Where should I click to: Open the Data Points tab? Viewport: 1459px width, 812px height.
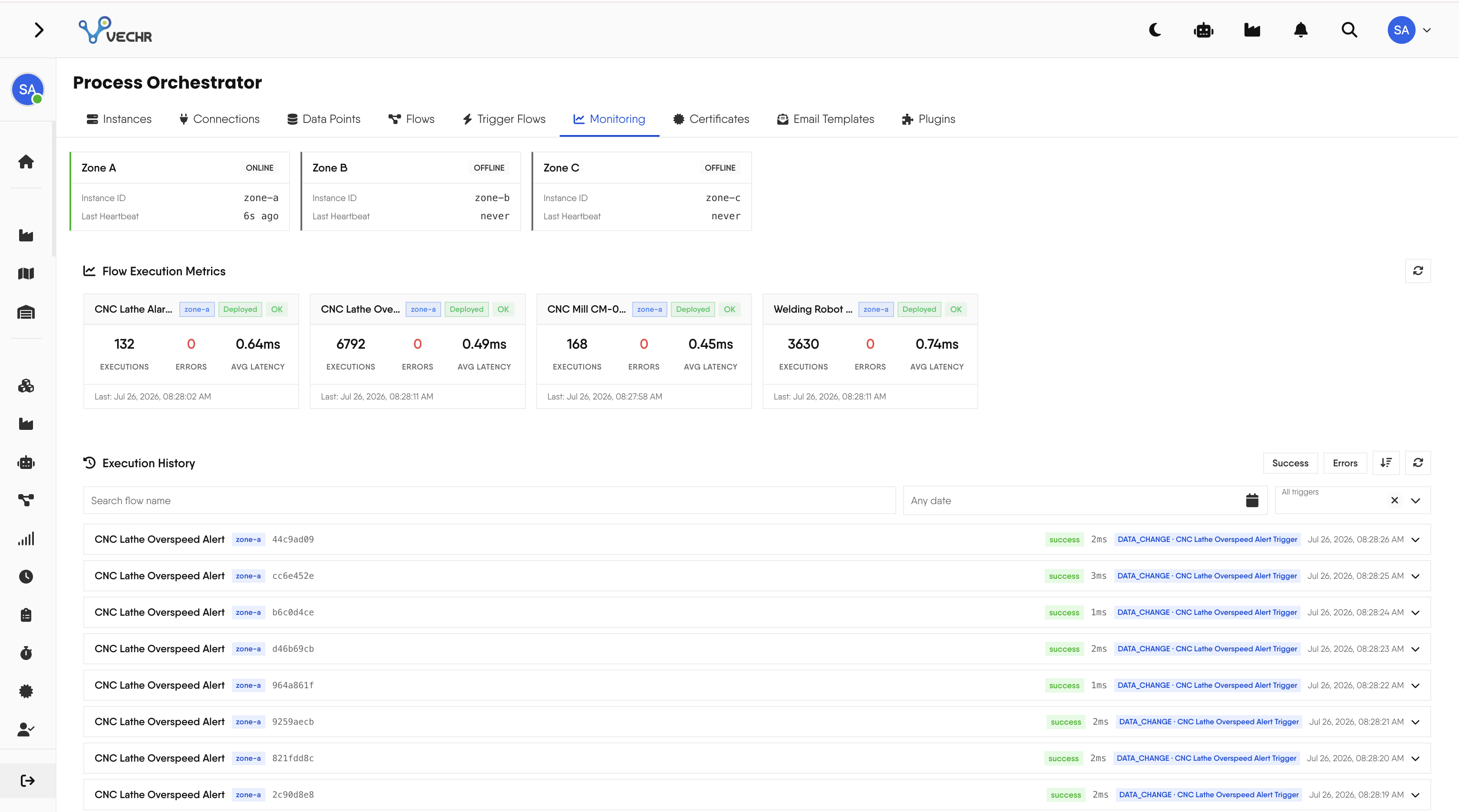[x=323, y=119]
